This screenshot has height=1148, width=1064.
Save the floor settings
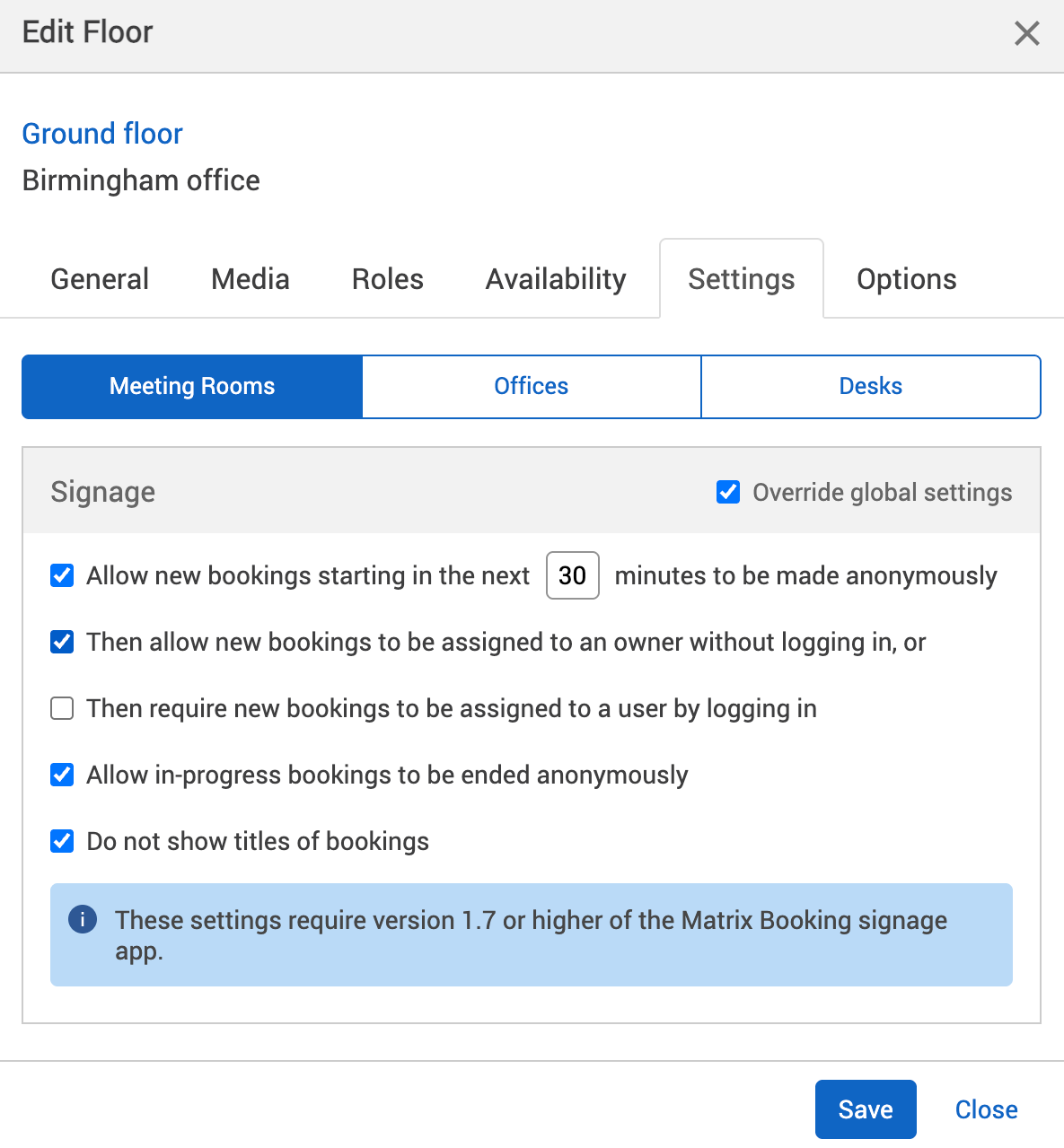pos(865,1109)
